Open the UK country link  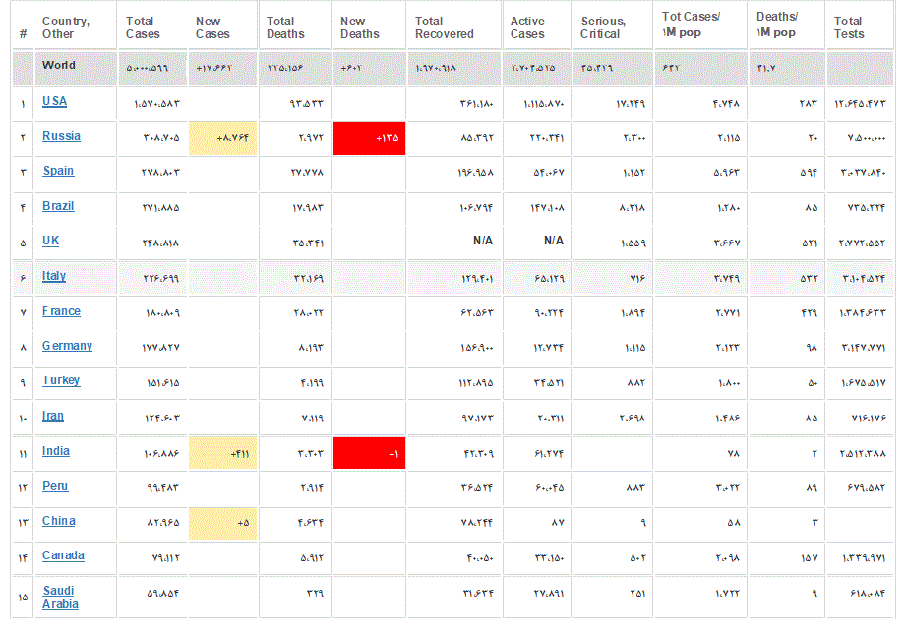pyautogui.click(x=50, y=241)
